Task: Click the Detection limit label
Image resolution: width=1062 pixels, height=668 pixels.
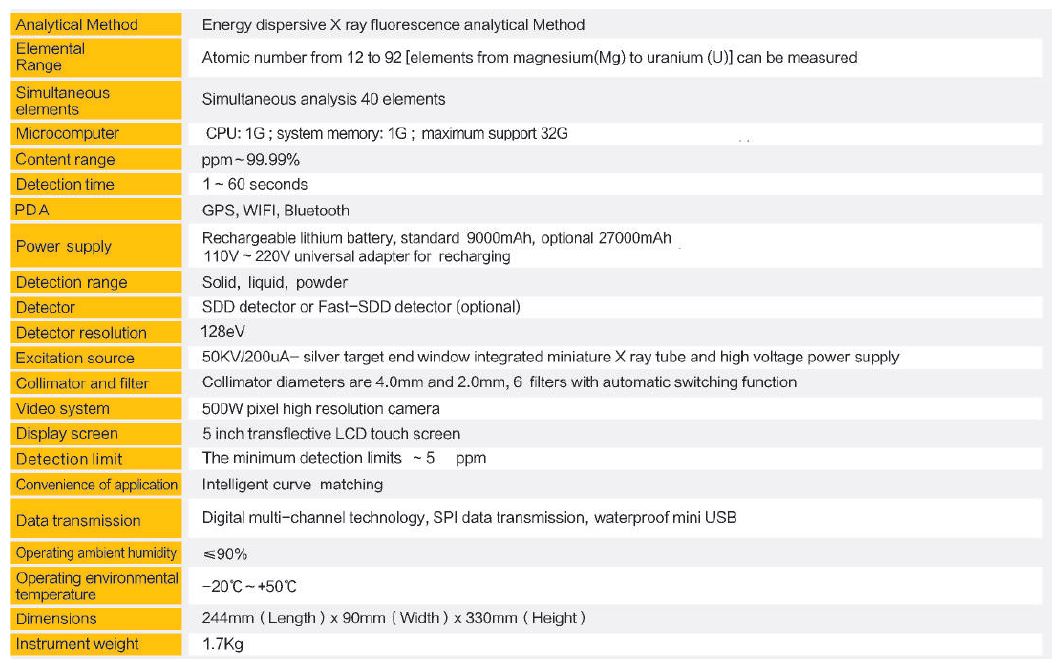Action: (69, 459)
